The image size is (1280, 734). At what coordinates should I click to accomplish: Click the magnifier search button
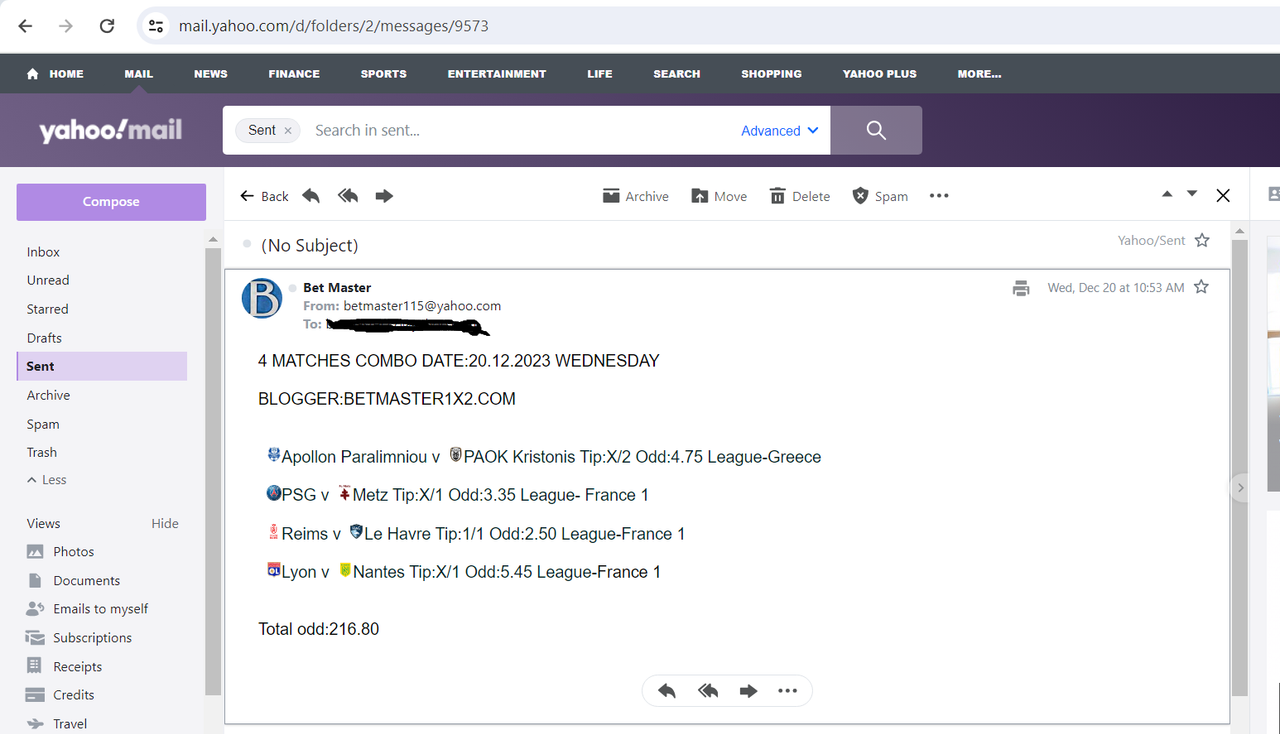click(876, 130)
